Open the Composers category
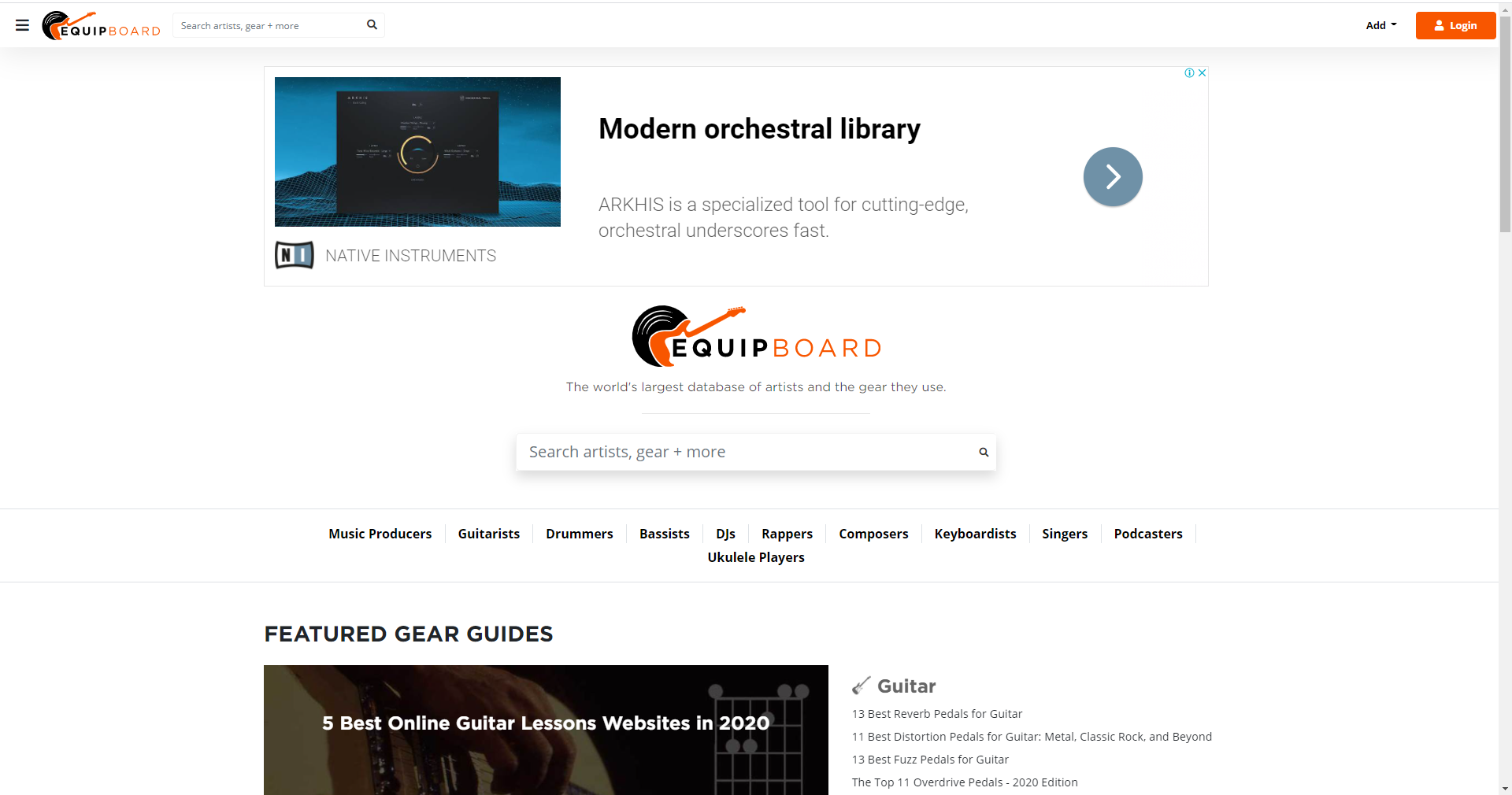This screenshot has width=1512, height=795. (873, 534)
